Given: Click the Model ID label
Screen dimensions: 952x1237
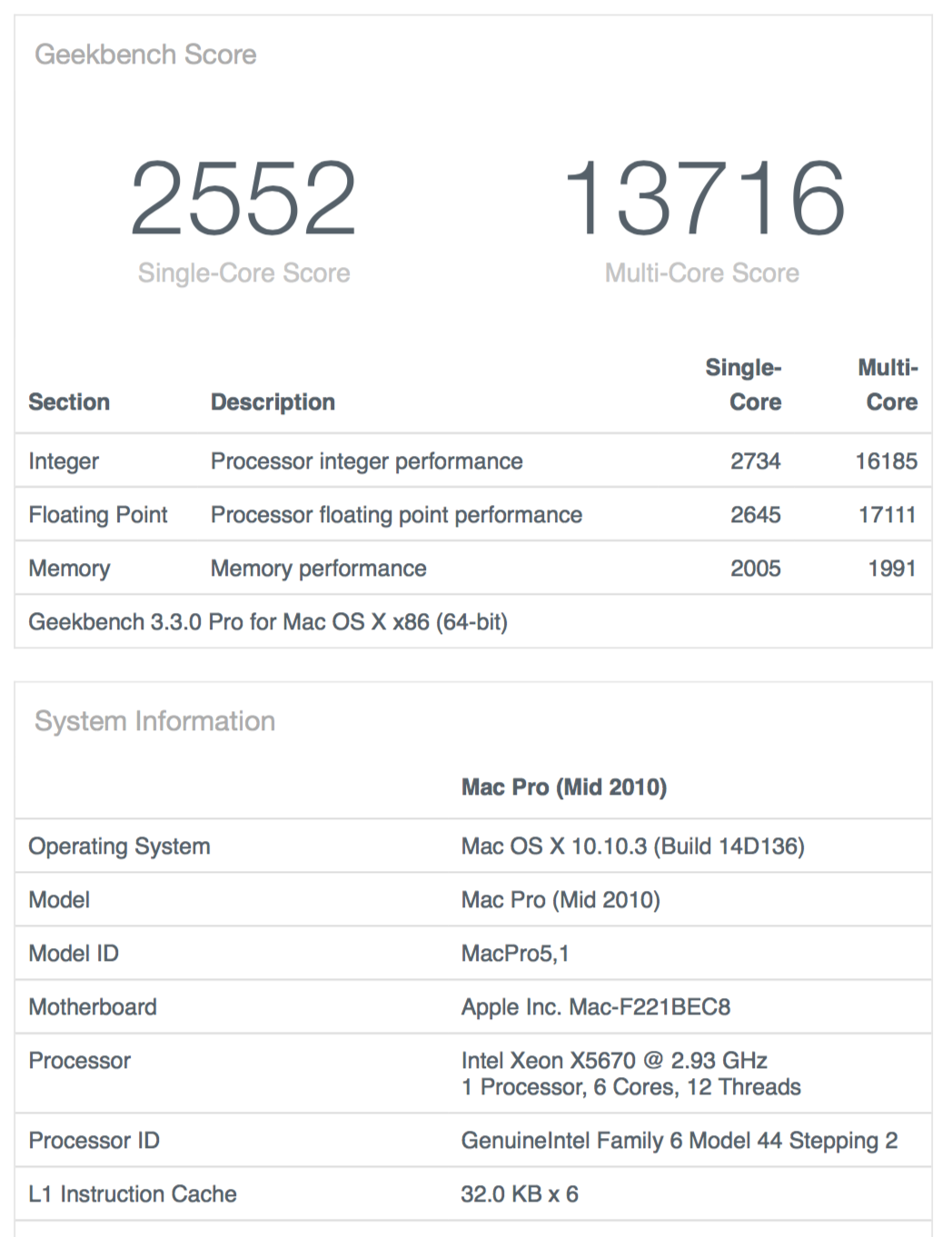Looking at the screenshot, I should tap(74, 954).
